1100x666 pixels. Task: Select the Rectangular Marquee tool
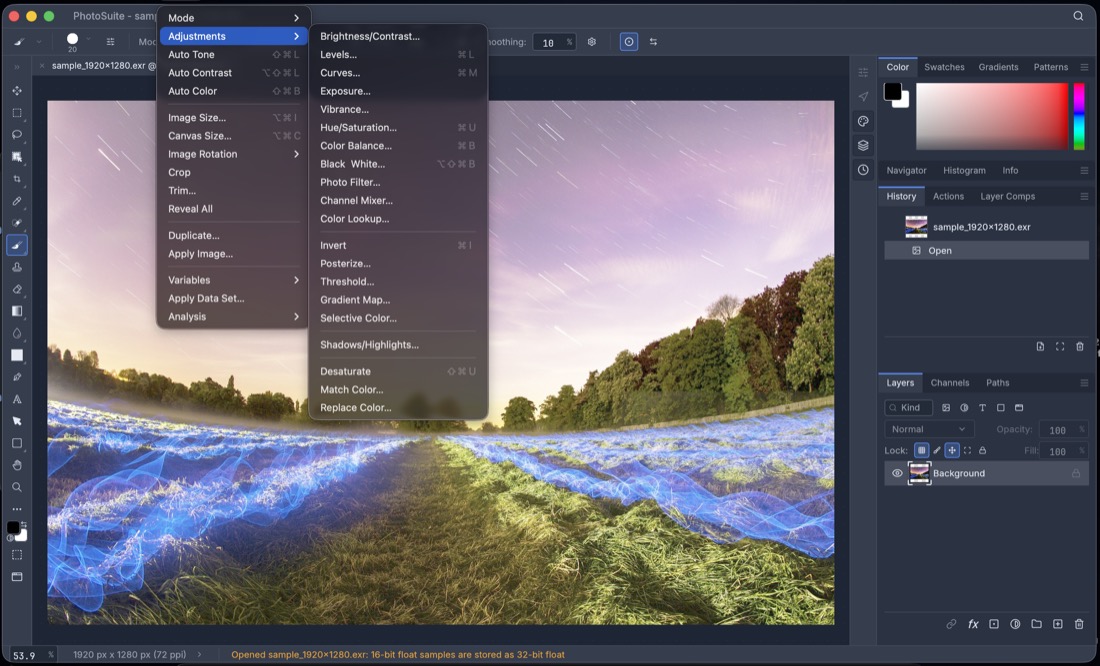(x=17, y=112)
